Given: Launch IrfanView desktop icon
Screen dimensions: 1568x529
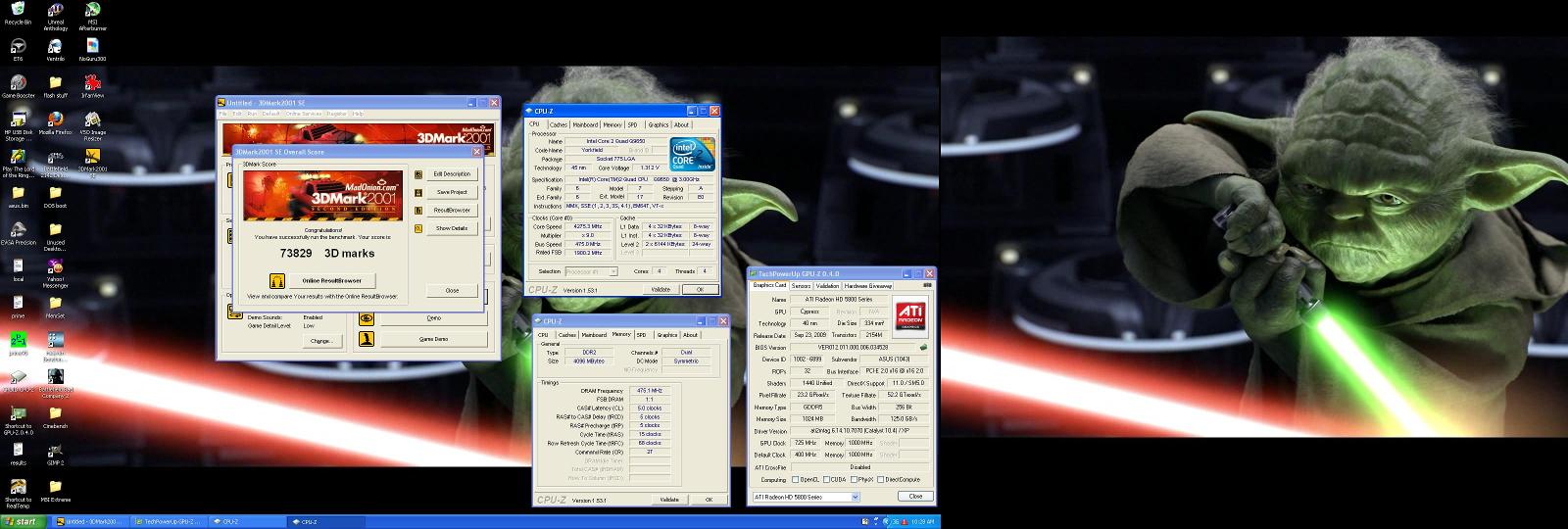Looking at the screenshot, I should [92, 84].
